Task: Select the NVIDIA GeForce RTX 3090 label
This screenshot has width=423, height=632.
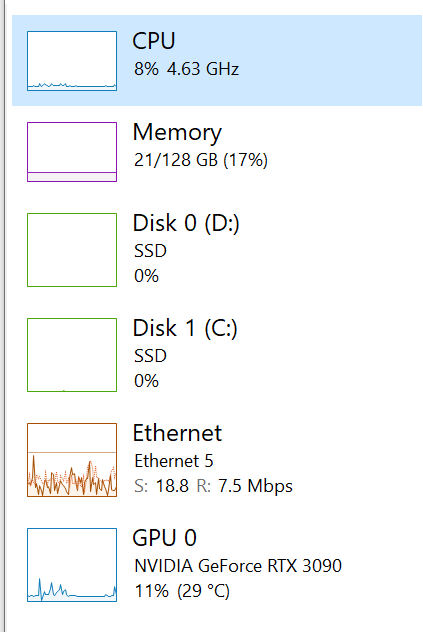Action: 238,566
